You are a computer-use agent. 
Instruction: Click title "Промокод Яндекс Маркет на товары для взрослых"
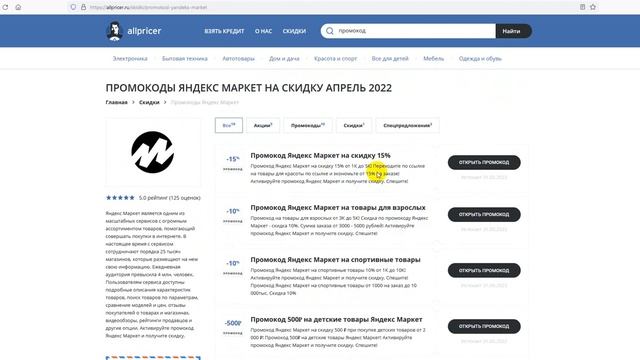pyautogui.click(x=338, y=208)
